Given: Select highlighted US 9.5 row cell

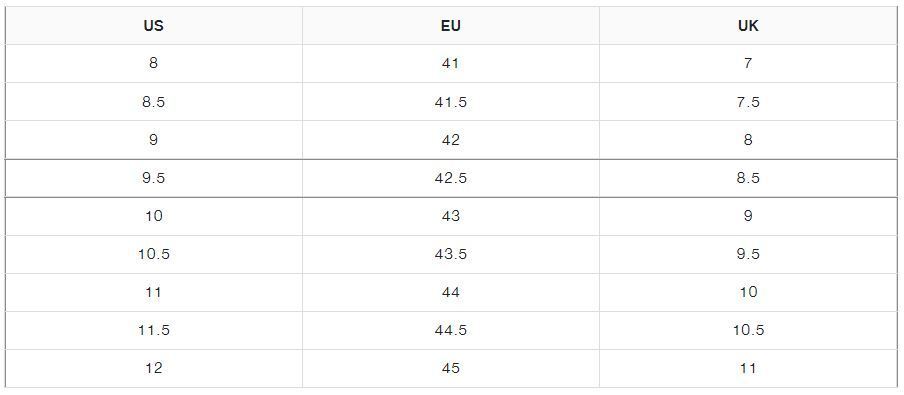Looking at the screenshot, I should point(153,178).
